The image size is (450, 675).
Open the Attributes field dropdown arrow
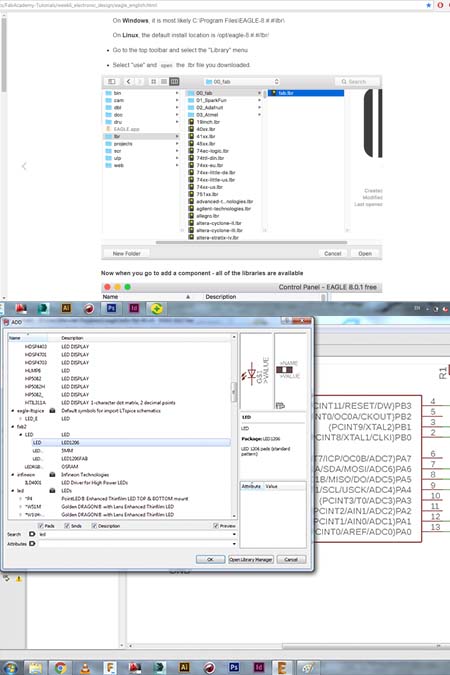[x=234, y=544]
